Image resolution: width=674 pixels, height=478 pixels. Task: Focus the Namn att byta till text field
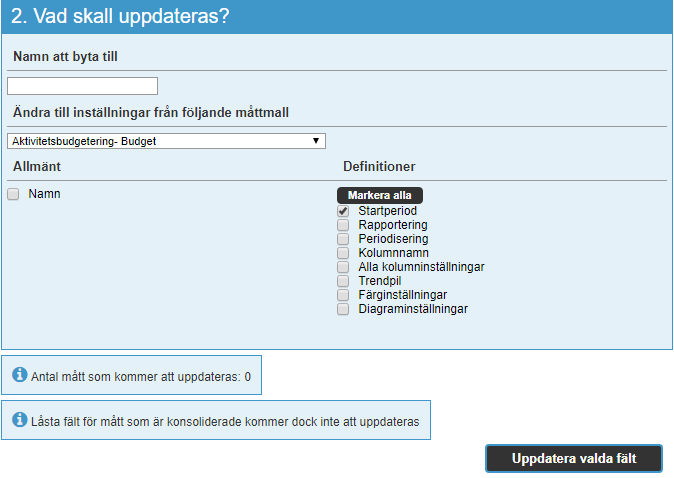tap(83, 86)
